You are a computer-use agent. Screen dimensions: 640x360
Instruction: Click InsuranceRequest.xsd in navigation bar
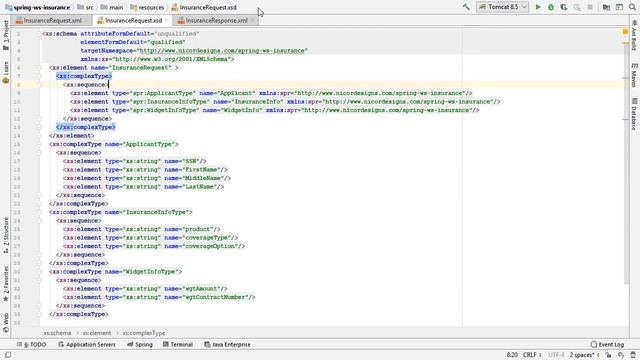tap(204, 7)
